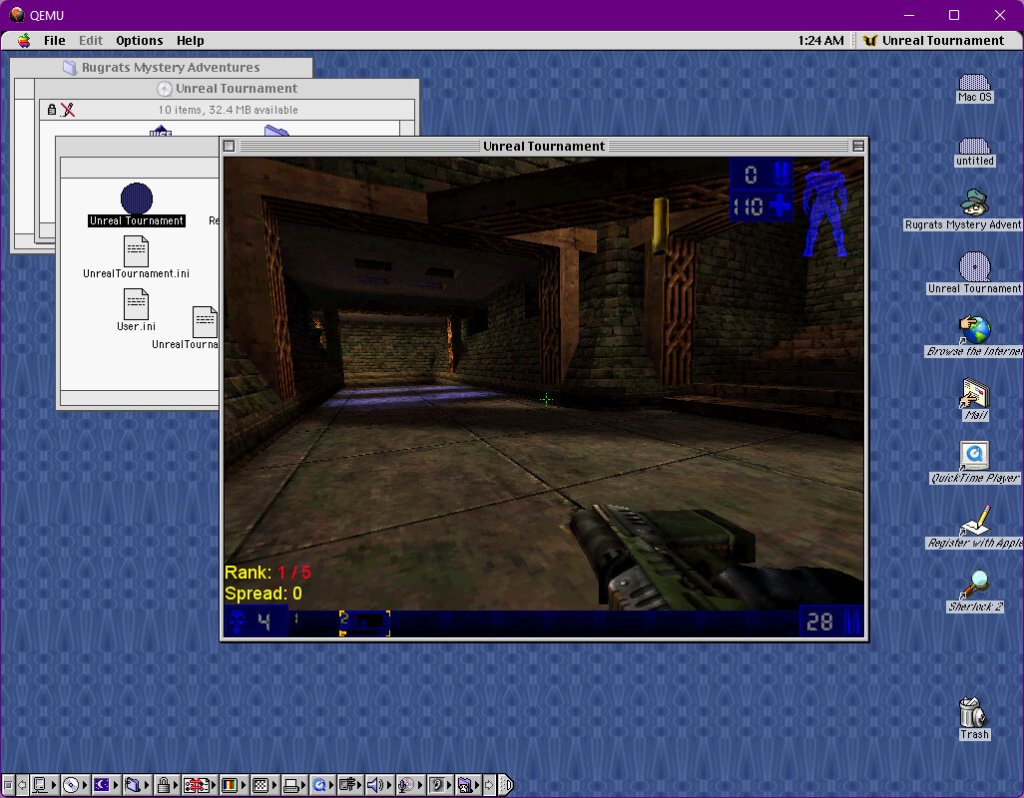The image size is (1024, 798).
Task: Open the application switcher menu in menu bar
Action: coord(932,41)
